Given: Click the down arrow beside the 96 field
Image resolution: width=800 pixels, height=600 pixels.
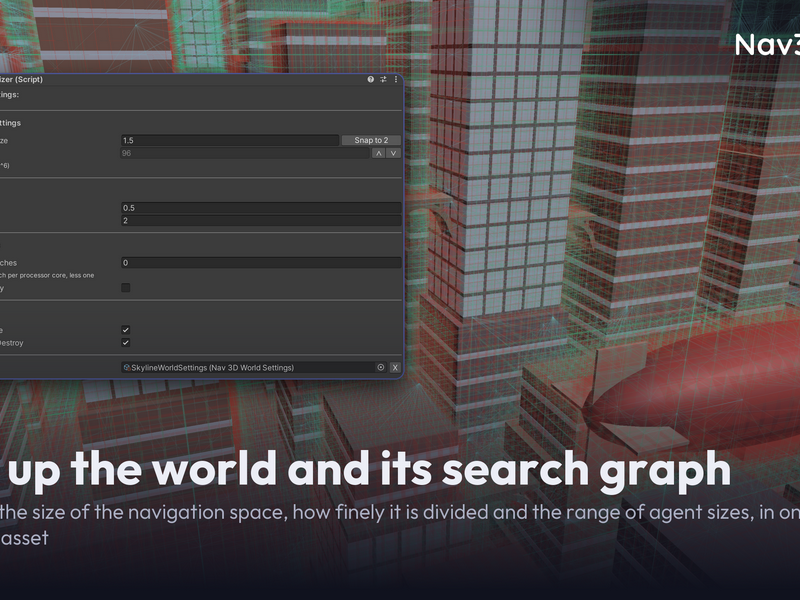Looking at the screenshot, I should point(393,153).
